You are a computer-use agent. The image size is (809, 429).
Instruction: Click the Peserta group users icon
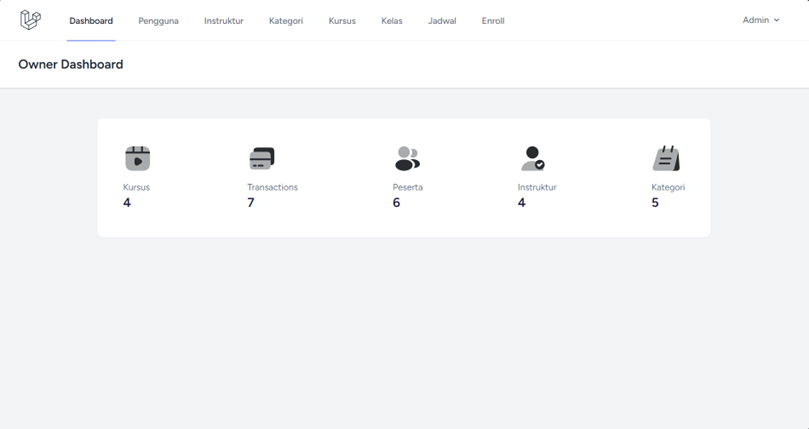point(408,158)
